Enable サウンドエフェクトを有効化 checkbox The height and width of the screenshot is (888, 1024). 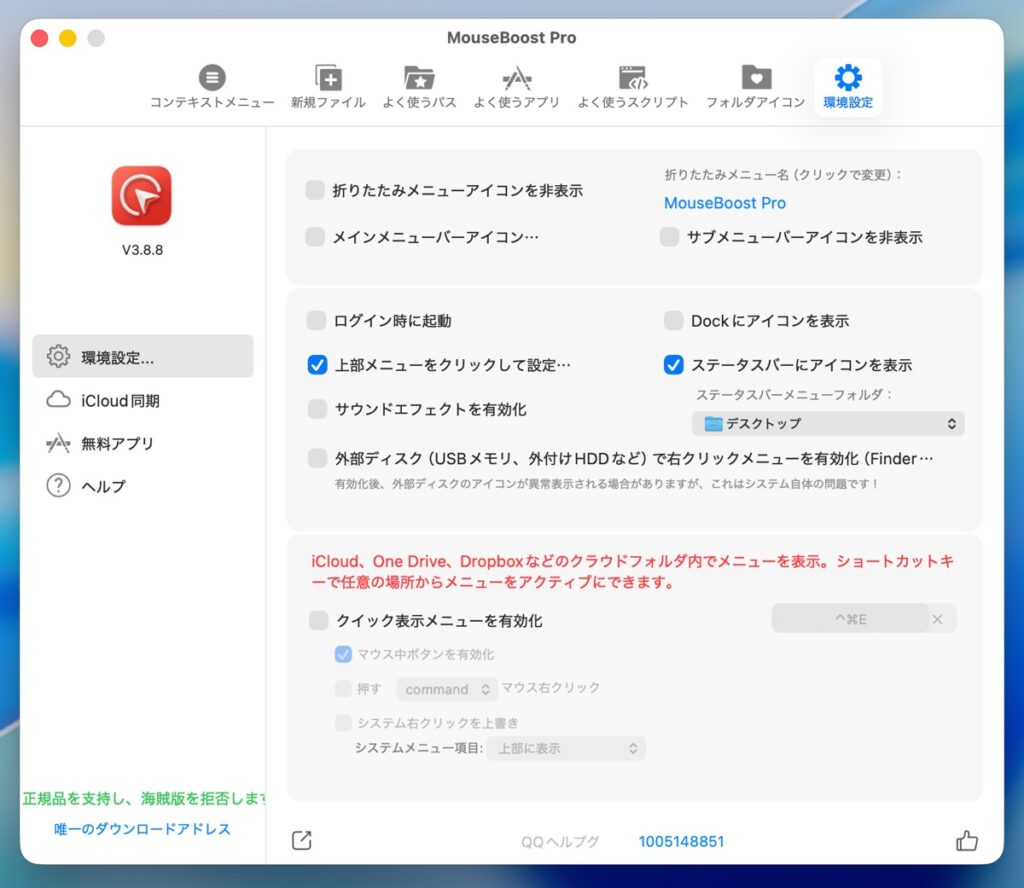[x=317, y=409]
